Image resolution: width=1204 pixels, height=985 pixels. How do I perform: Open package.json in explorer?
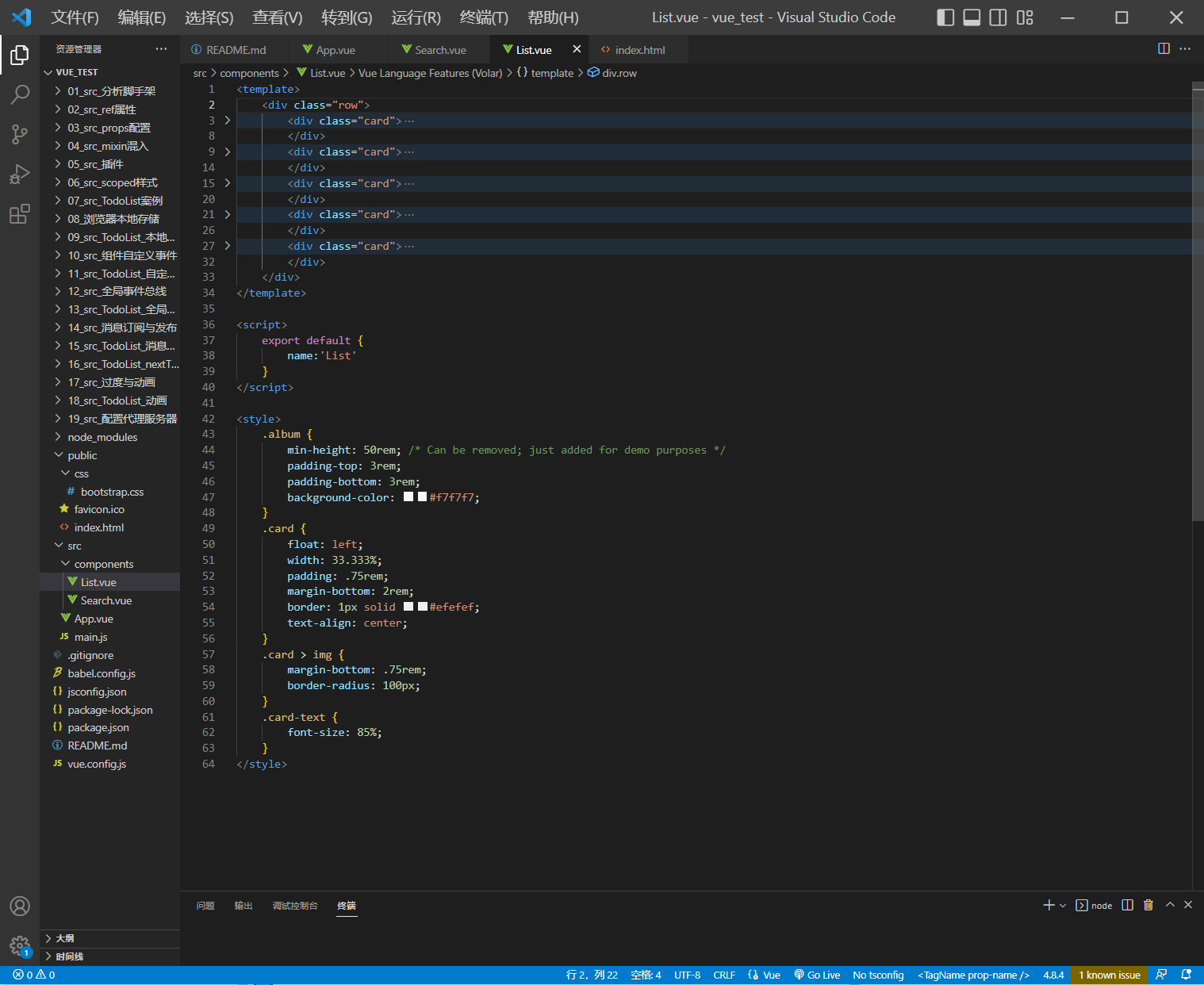pyautogui.click(x=109, y=727)
